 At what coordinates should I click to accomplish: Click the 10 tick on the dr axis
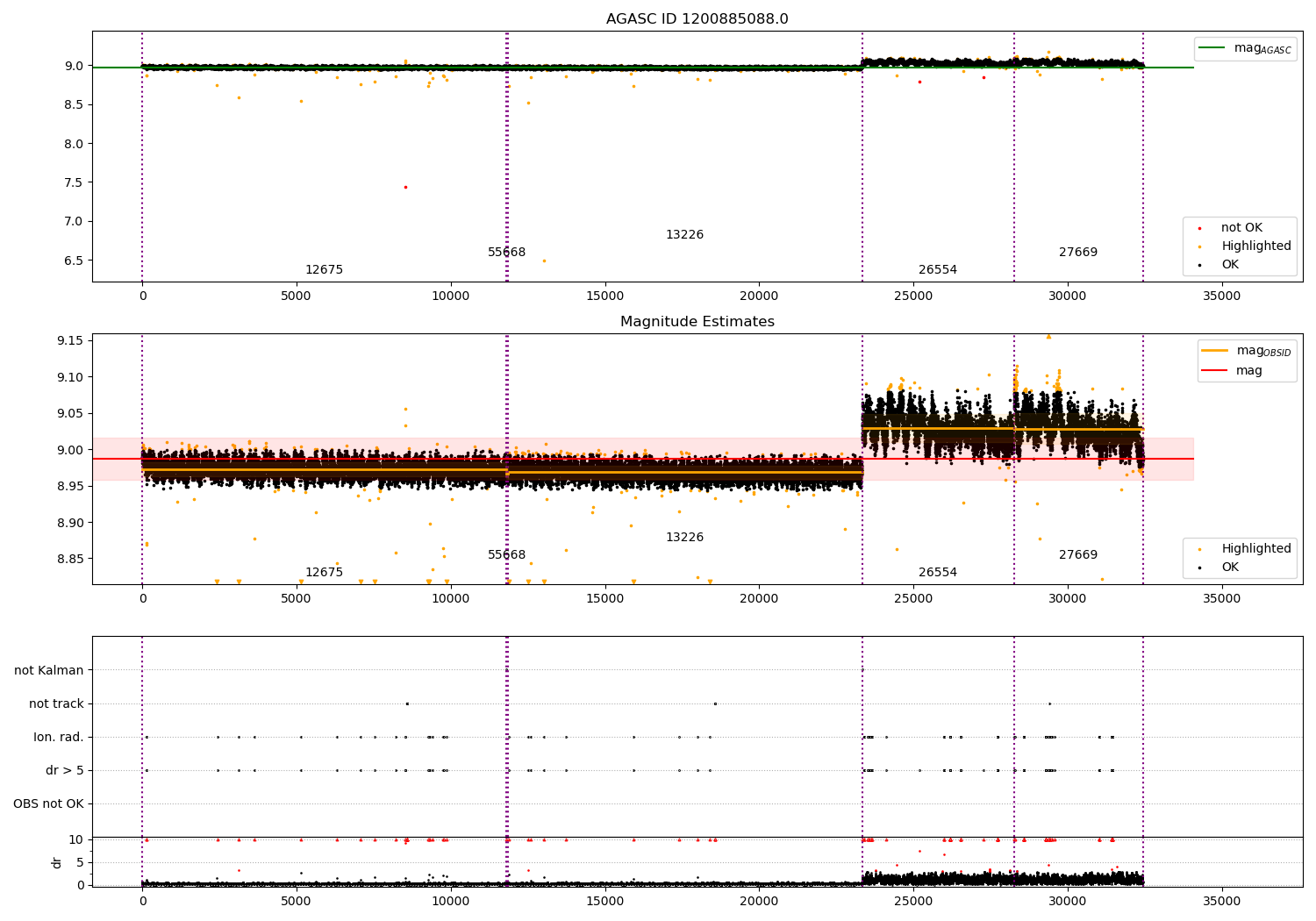coord(76,839)
